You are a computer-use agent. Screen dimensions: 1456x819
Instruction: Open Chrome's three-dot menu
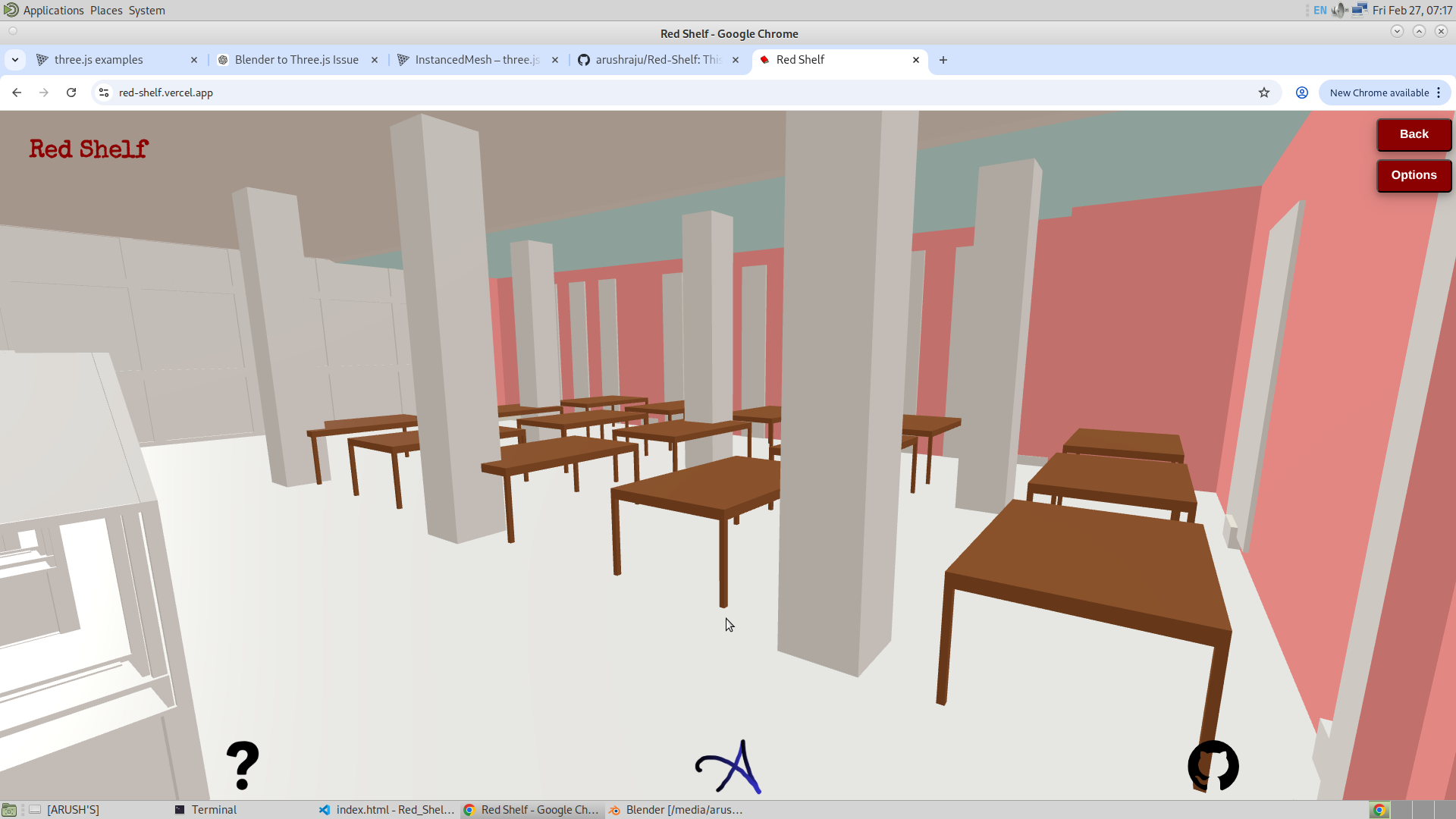tap(1439, 93)
